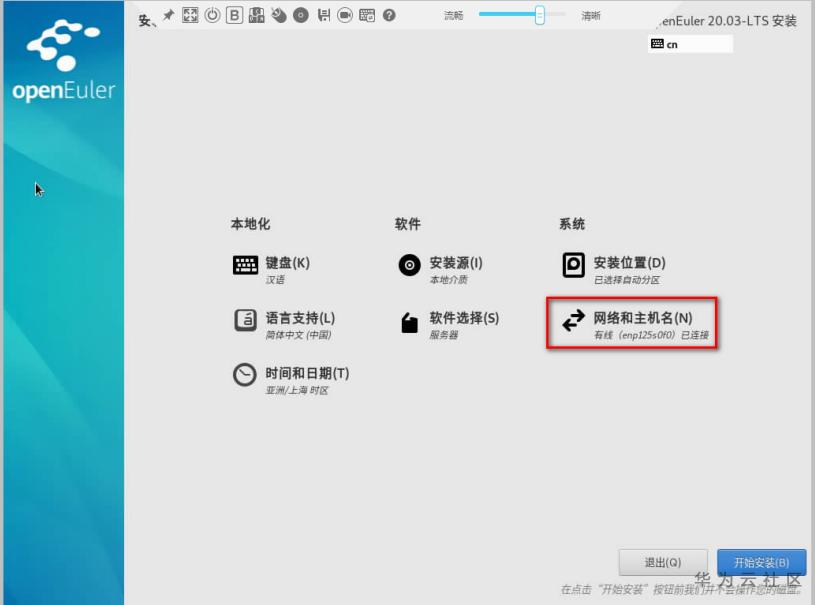This screenshot has height=605, width=815.
Task: Click the 开始安装(B) begin installation button
Action: click(x=761, y=562)
